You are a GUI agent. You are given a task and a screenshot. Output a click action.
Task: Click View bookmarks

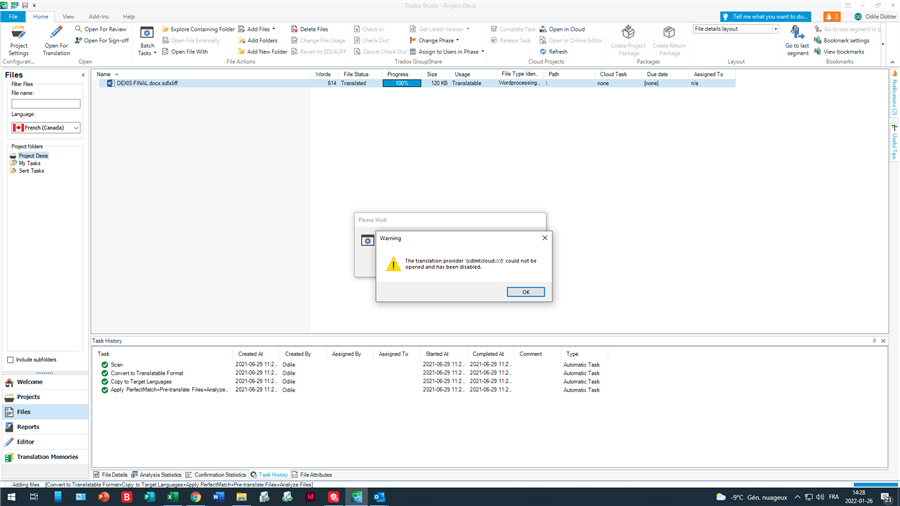(839, 52)
